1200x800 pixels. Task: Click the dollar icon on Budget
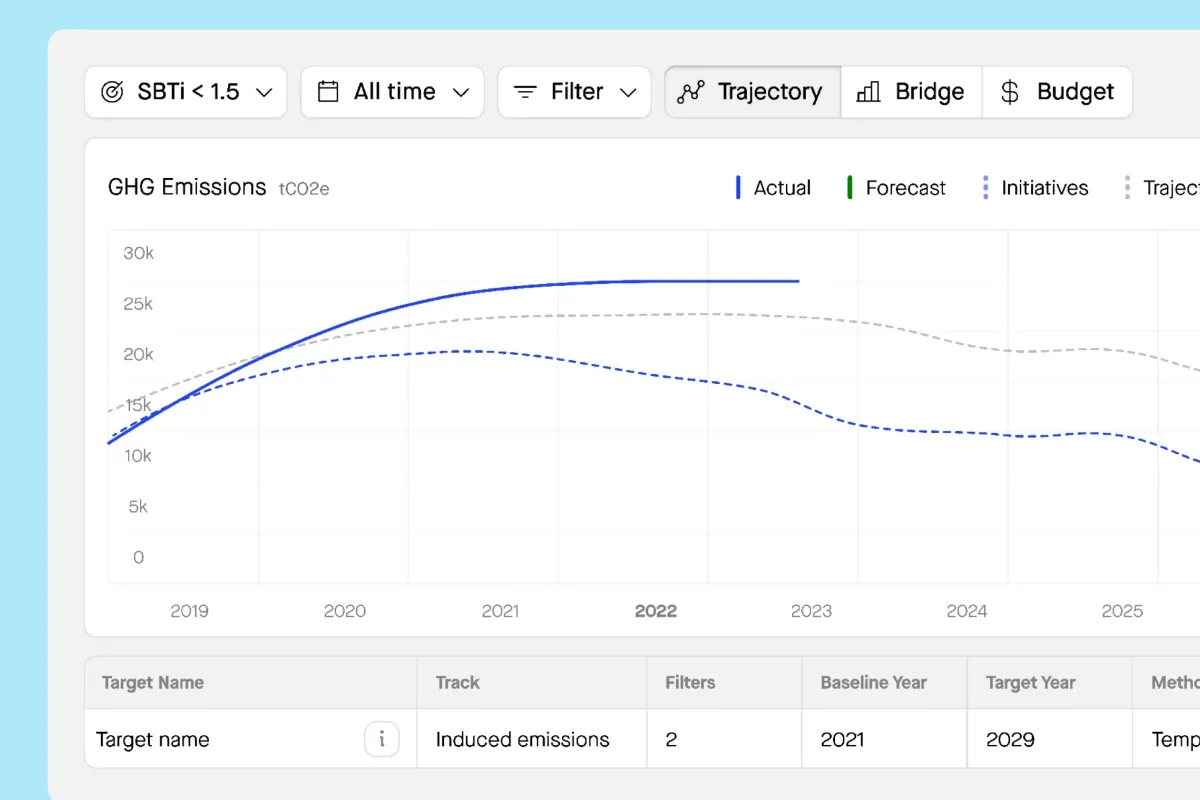(x=1009, y=91)
